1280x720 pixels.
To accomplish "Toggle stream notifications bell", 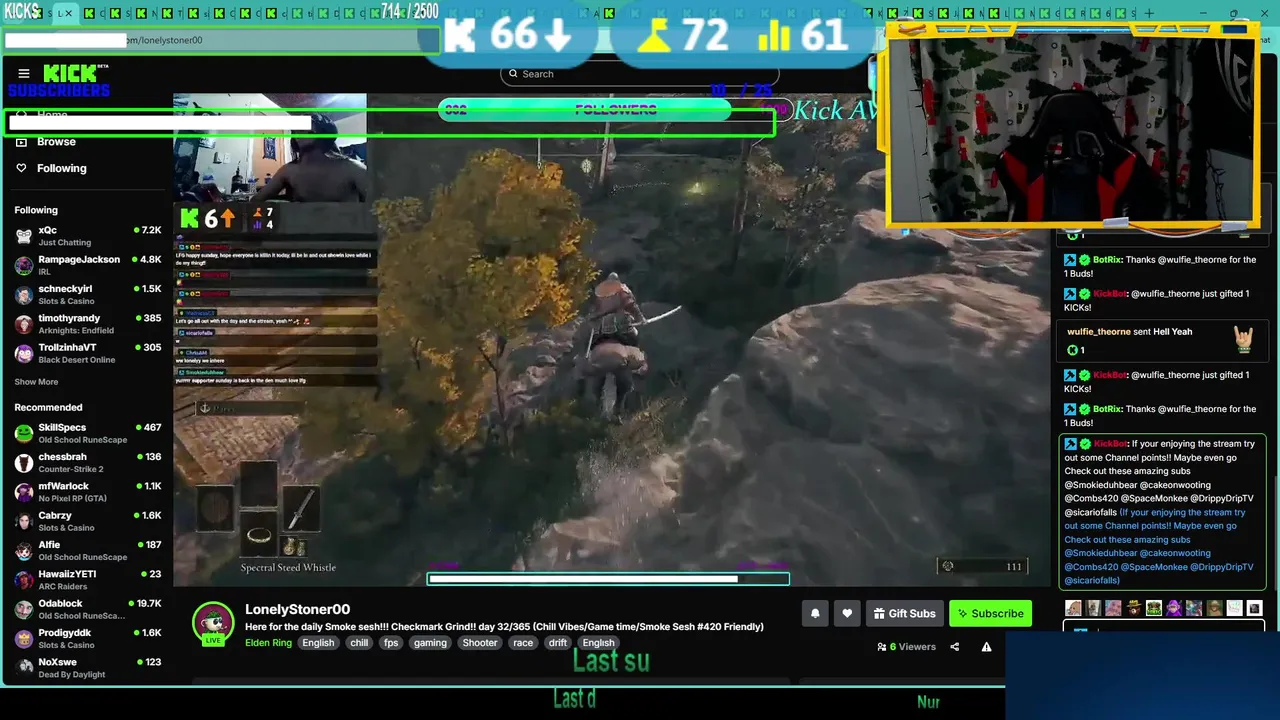I will (815, 613).
